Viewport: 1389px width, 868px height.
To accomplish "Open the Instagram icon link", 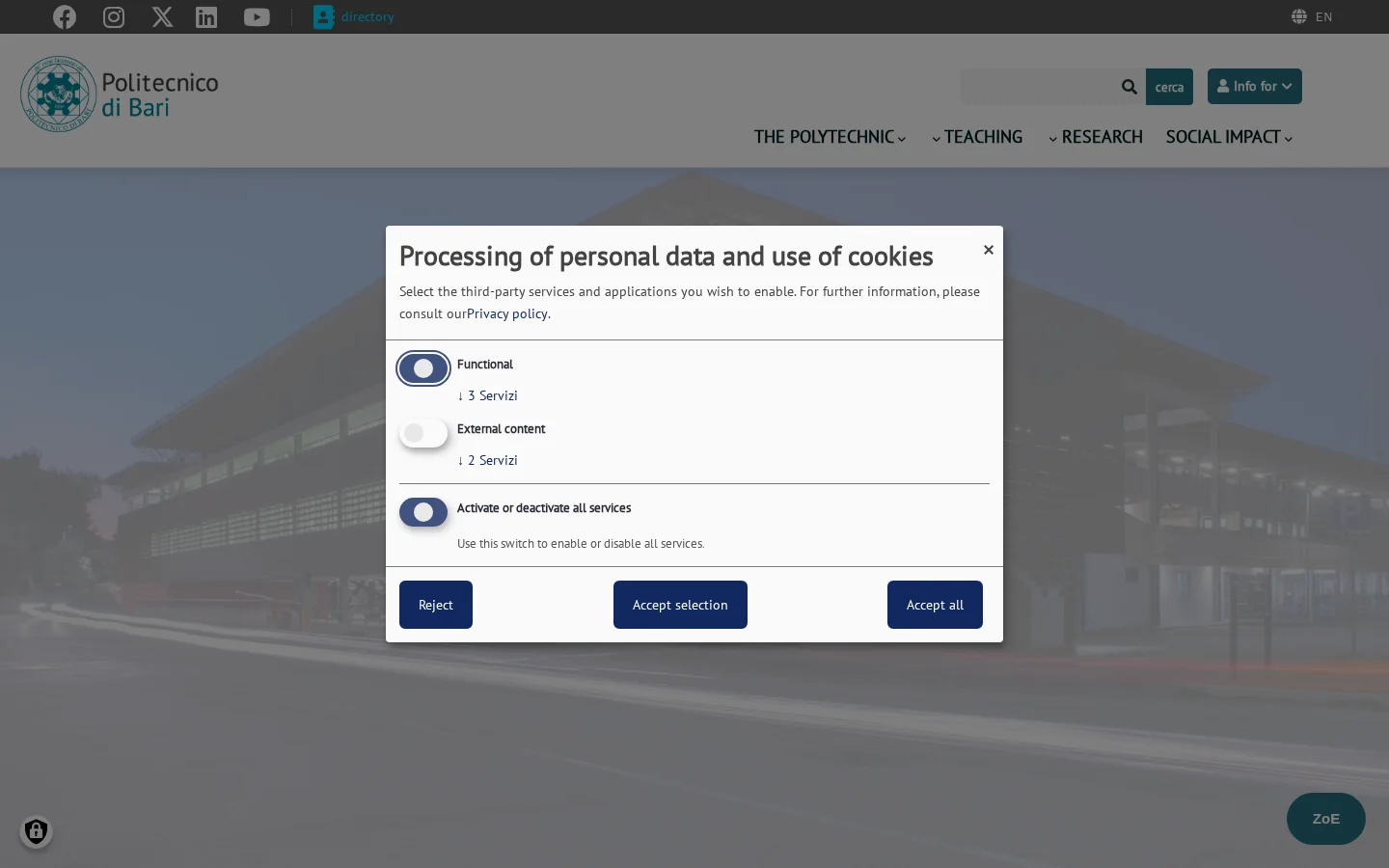I will 114,17.
